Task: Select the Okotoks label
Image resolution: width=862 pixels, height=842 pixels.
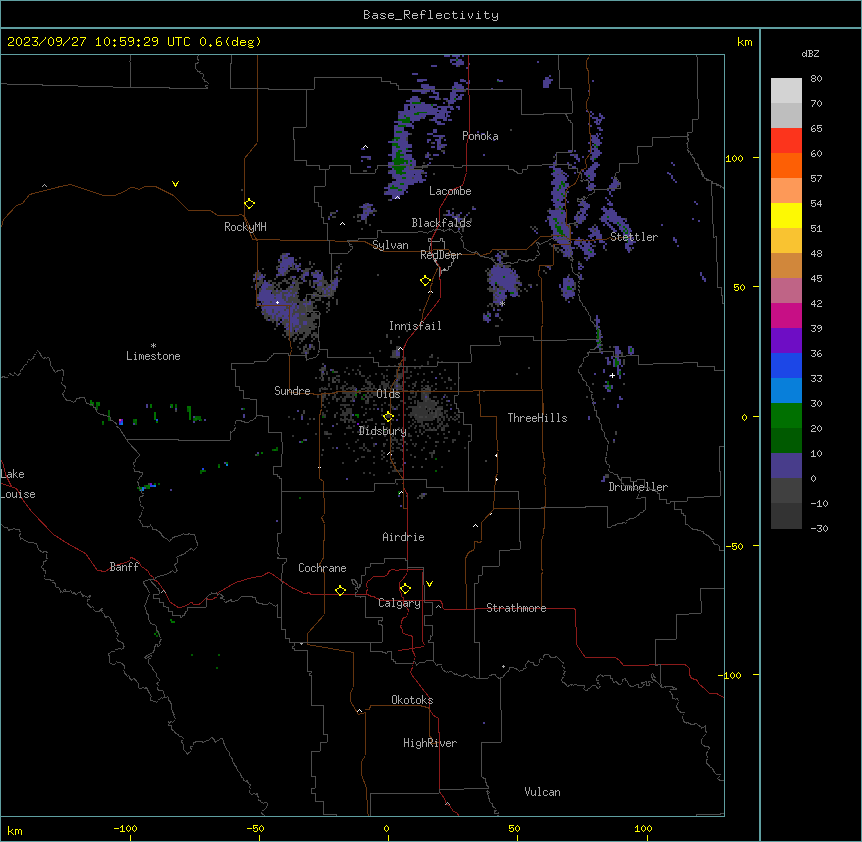Action: [x=412, y=700]
